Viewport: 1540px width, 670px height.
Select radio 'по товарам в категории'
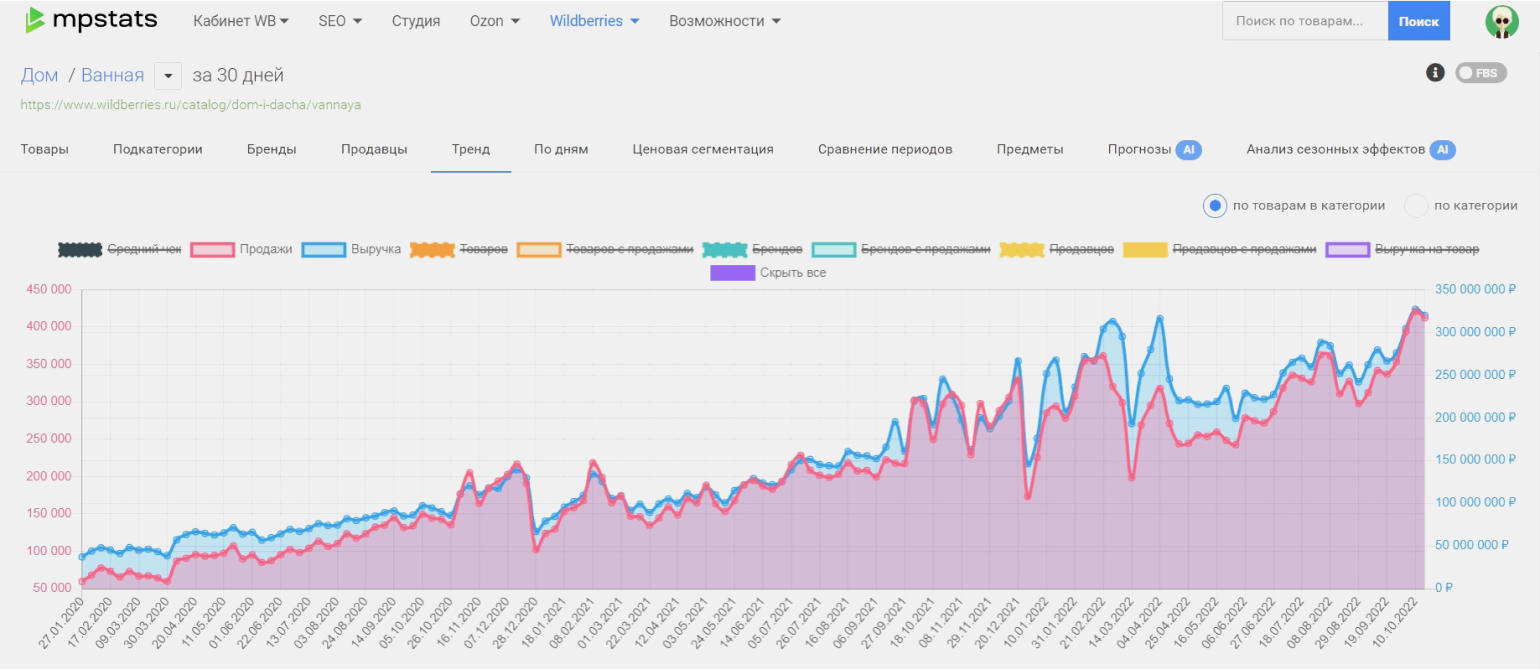1215,205
